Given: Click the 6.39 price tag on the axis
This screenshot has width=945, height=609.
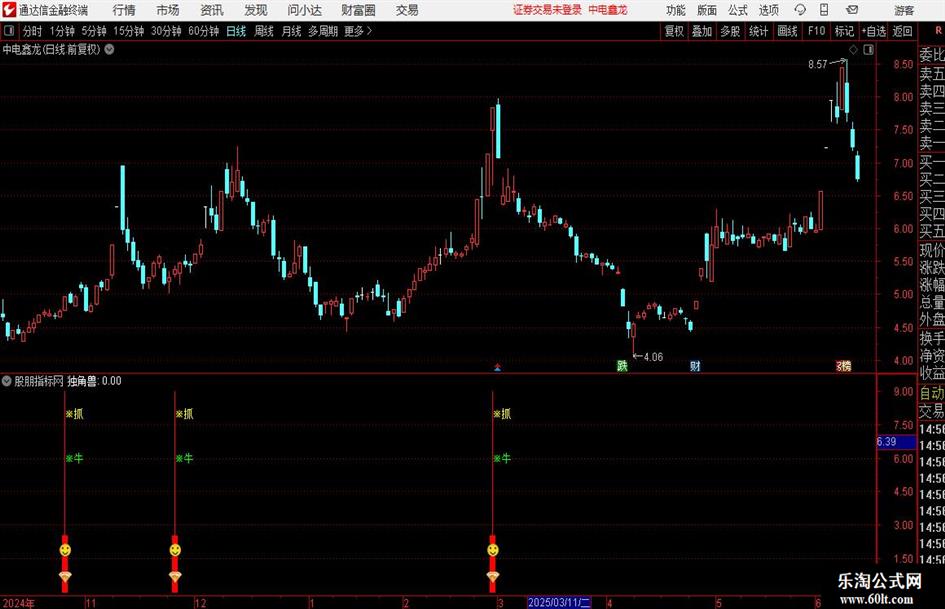Looking at the screenshot, I should (896, 441).
